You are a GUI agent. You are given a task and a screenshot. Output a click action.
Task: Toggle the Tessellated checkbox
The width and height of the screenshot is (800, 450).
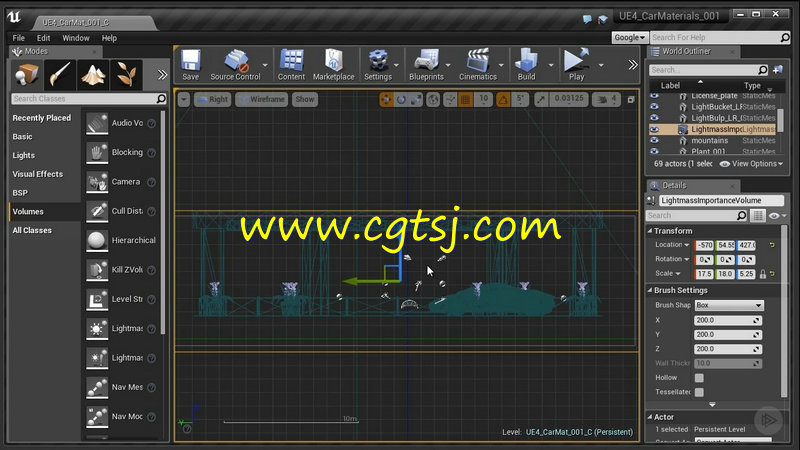coord(699,392)
